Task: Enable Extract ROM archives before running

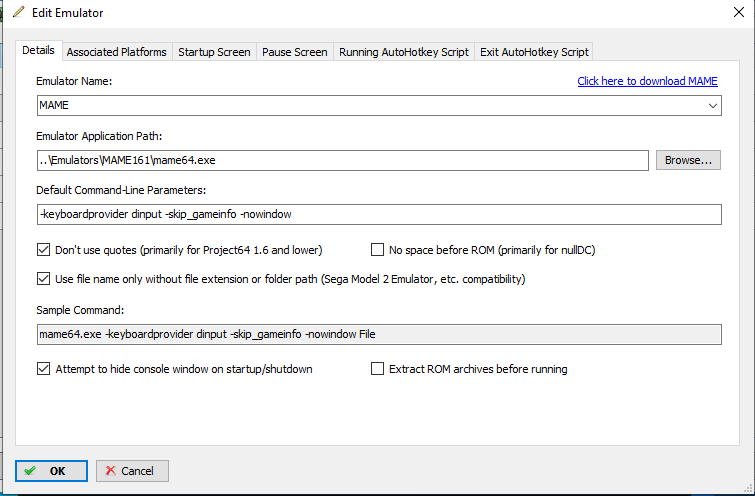Action: pyautogui.click(x=378, y=369)
